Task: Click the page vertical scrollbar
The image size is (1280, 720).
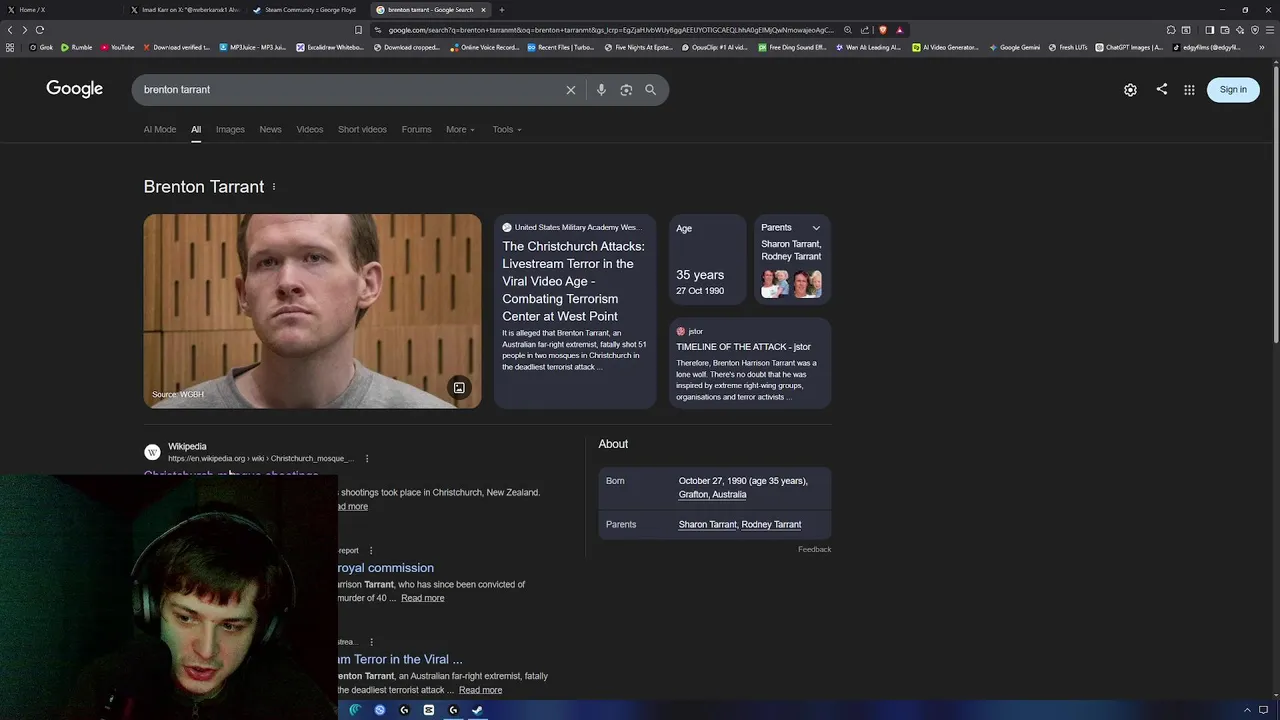Action: (x=1275, y=205)
